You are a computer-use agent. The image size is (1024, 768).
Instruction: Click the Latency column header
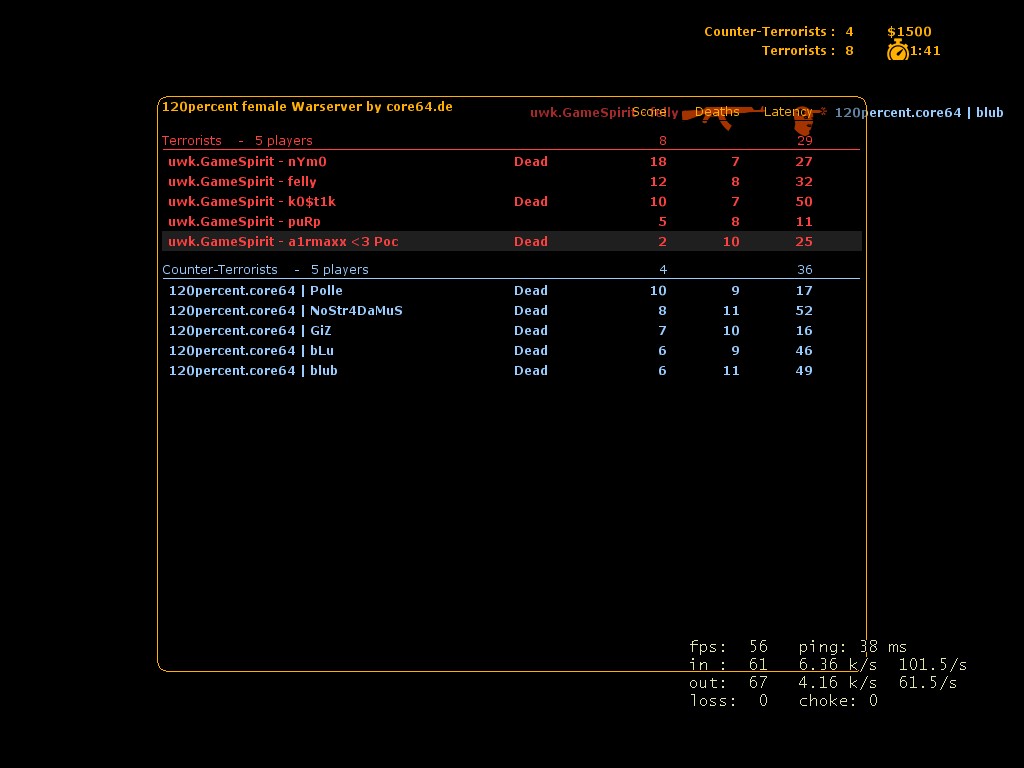786,112
